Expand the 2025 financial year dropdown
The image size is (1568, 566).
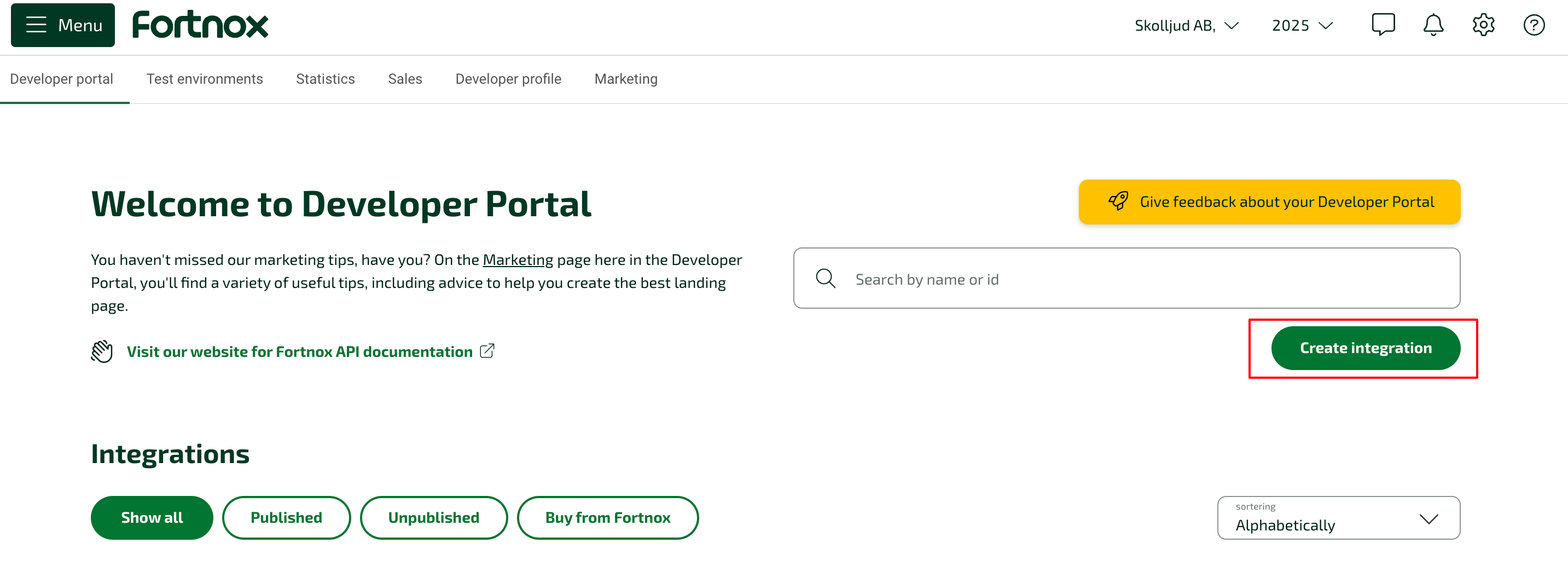pos(1302,26)
